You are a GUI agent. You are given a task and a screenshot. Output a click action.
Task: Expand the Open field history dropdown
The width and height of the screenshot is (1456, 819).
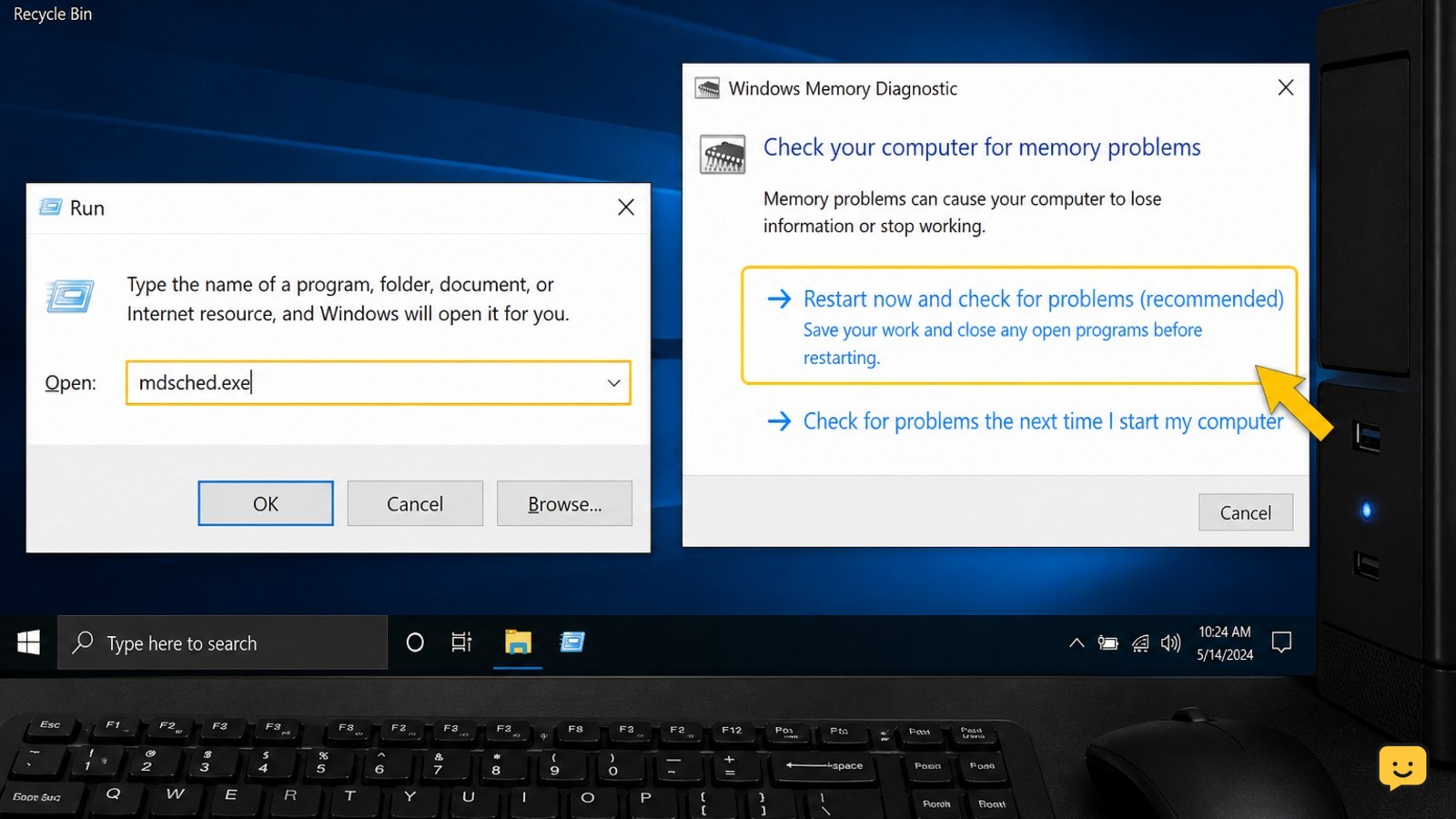(614, 383)
